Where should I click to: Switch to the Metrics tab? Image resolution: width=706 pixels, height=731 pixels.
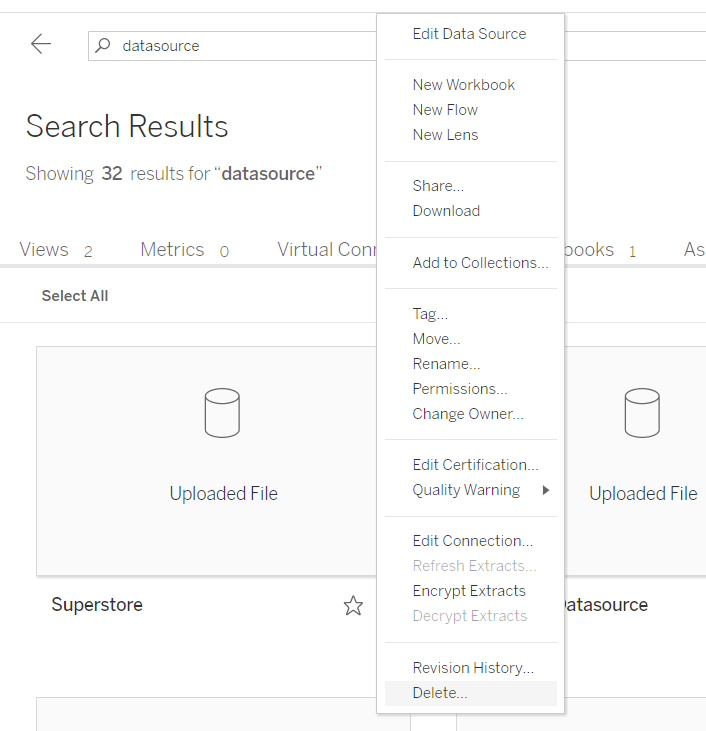pos(172,250)
